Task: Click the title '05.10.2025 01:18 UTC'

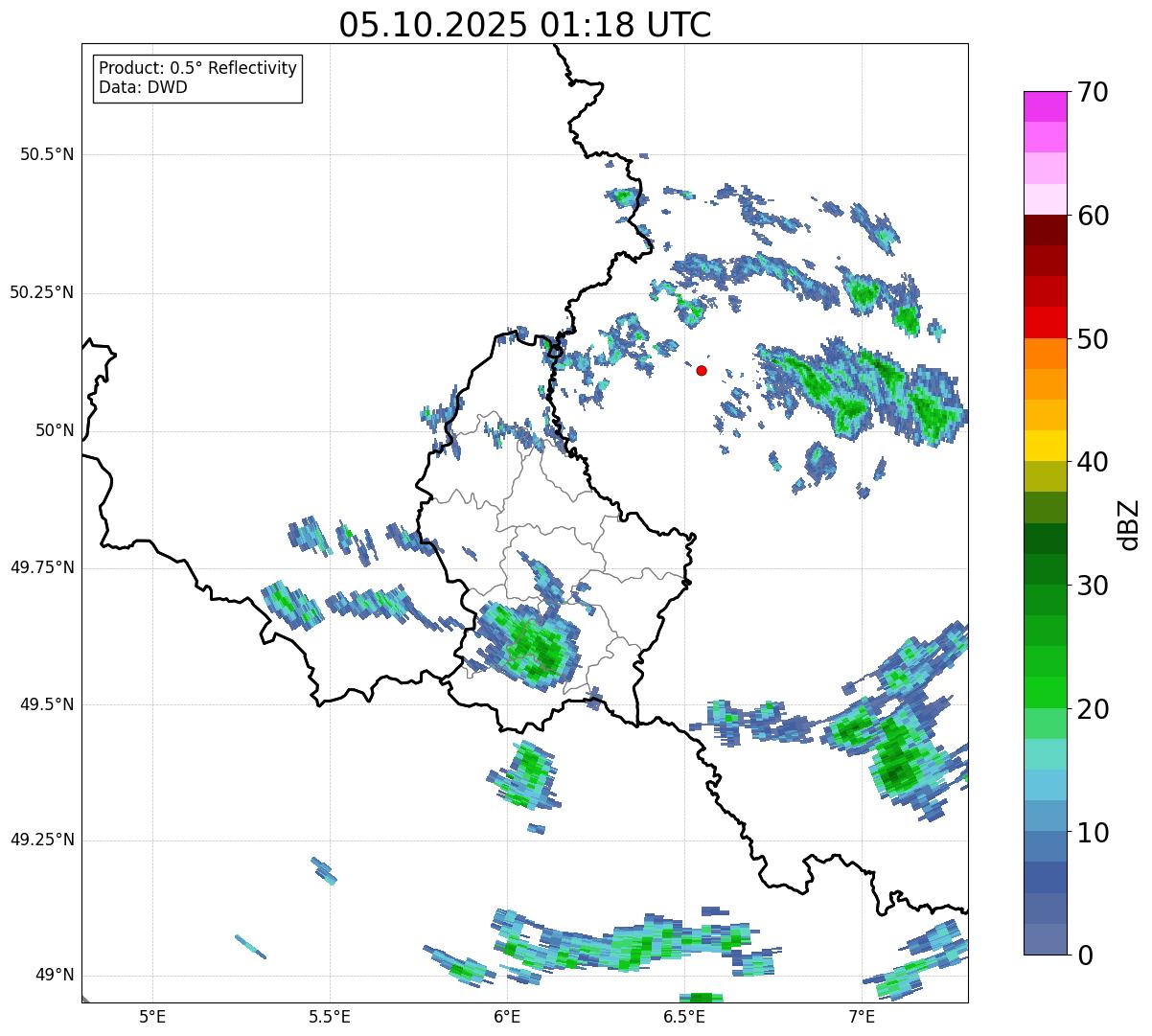Action: (525, 25)
